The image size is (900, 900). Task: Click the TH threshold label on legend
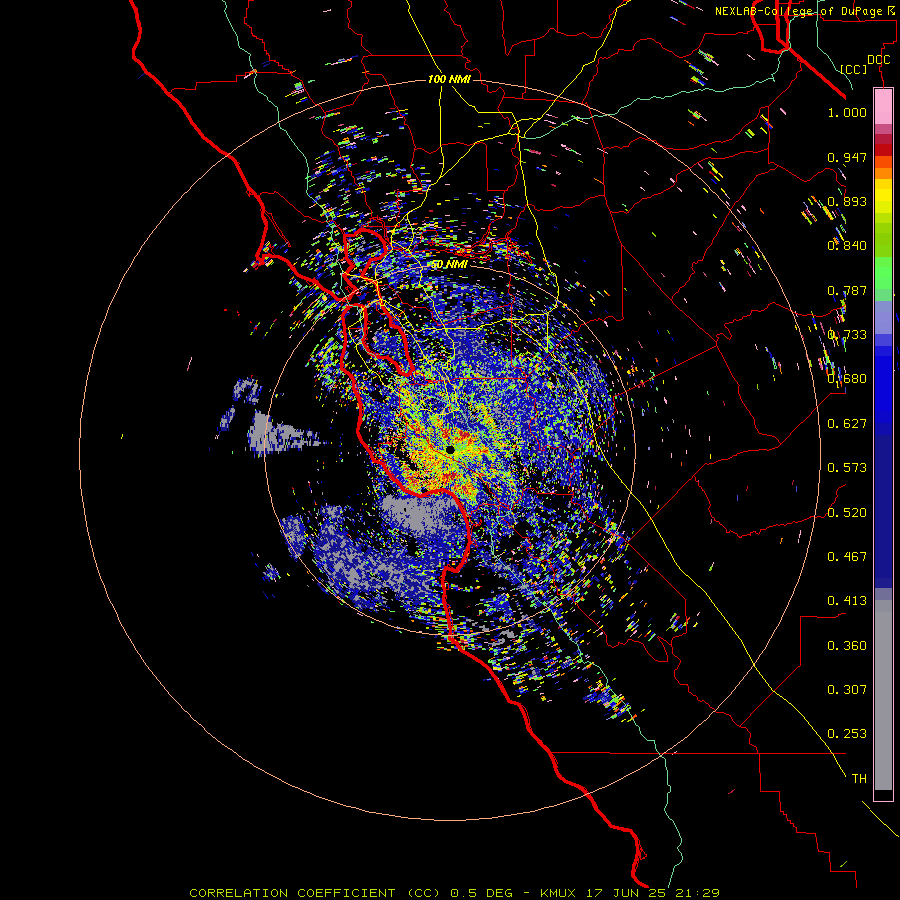tap(859, 779)
